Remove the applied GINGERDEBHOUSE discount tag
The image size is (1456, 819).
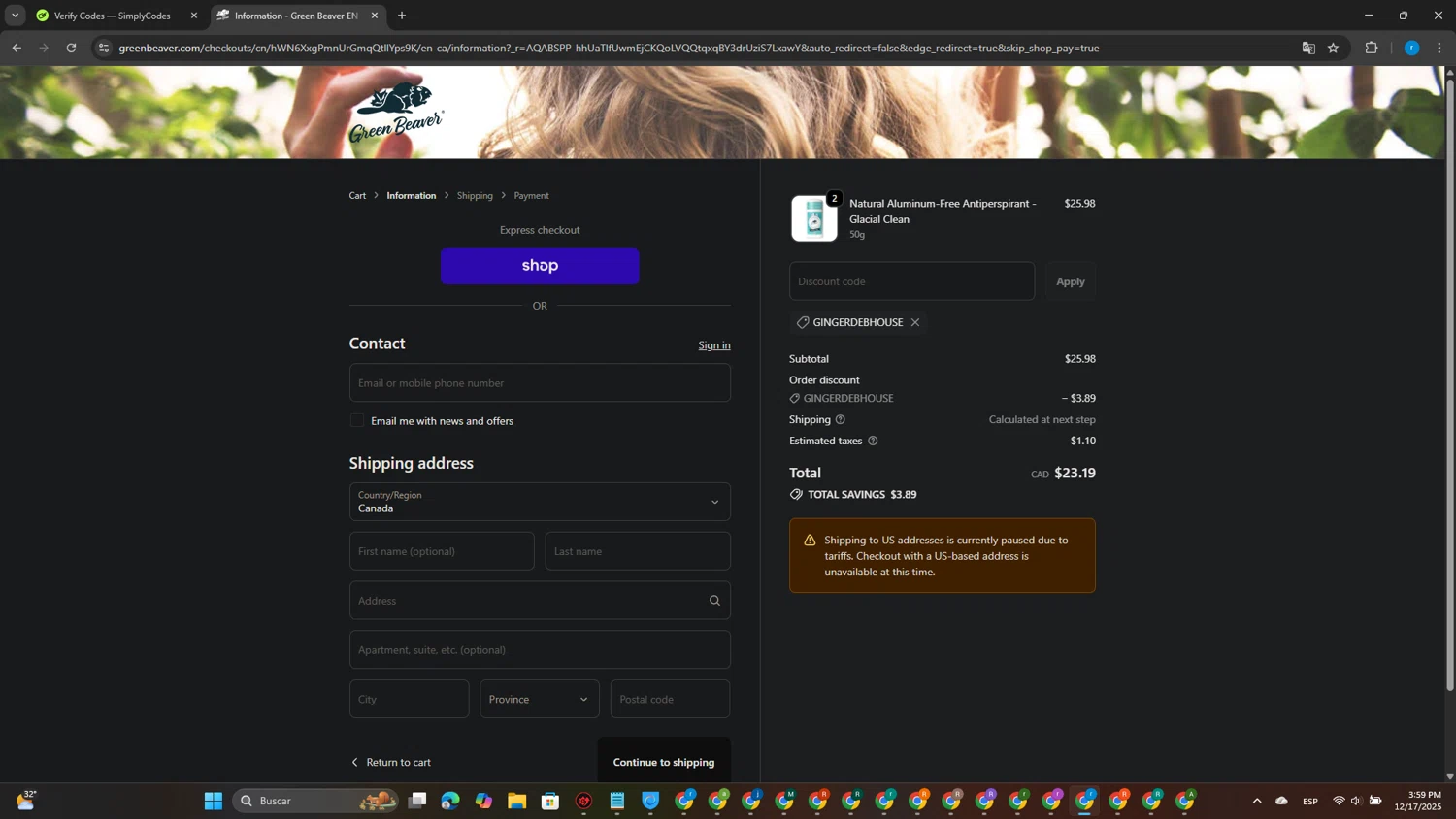pos(915,322)
